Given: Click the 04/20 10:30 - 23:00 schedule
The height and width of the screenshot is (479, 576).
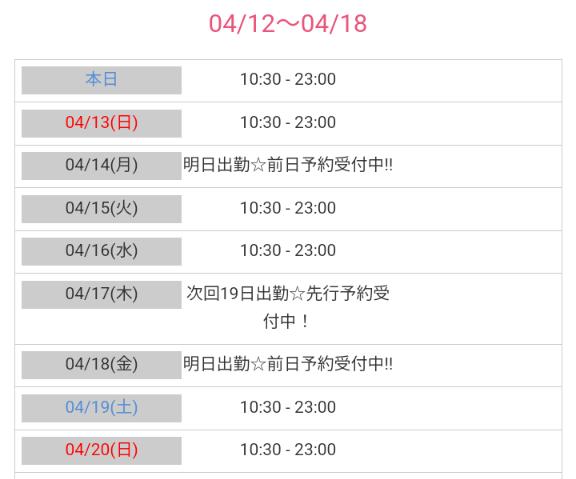Looking at the screenshot, I should (288, 450).
